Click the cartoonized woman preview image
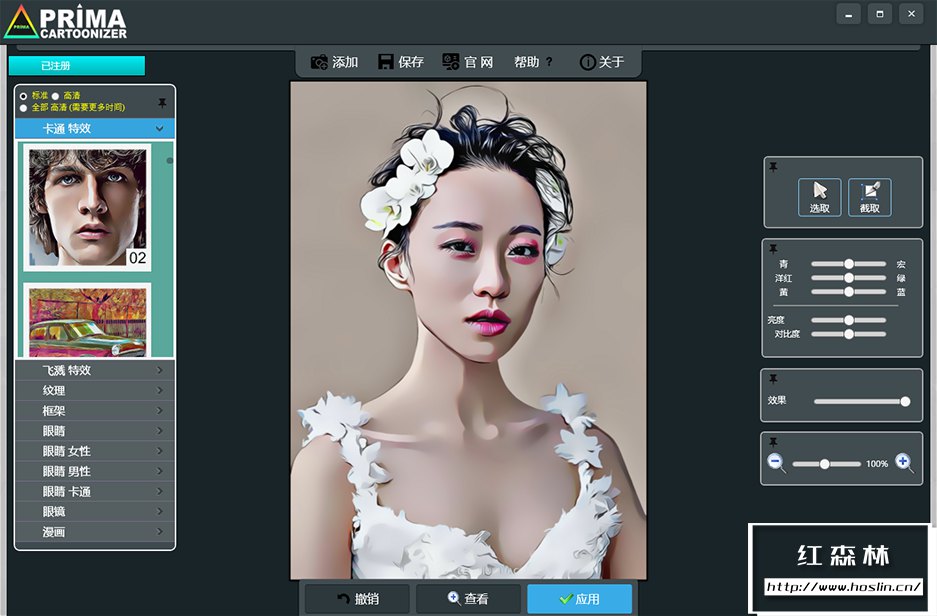Screen dimensions: 937x616 pyautogui.click(x=468, y=330)
